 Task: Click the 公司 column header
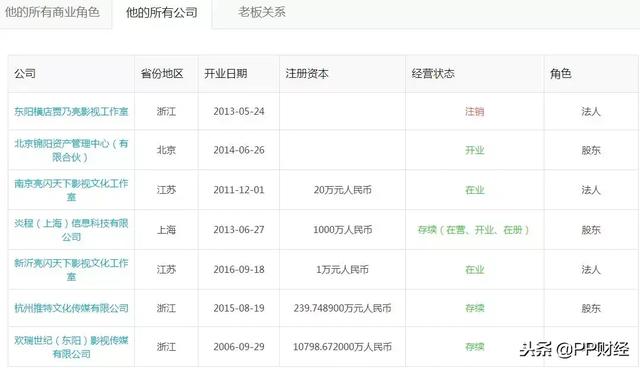25,74
